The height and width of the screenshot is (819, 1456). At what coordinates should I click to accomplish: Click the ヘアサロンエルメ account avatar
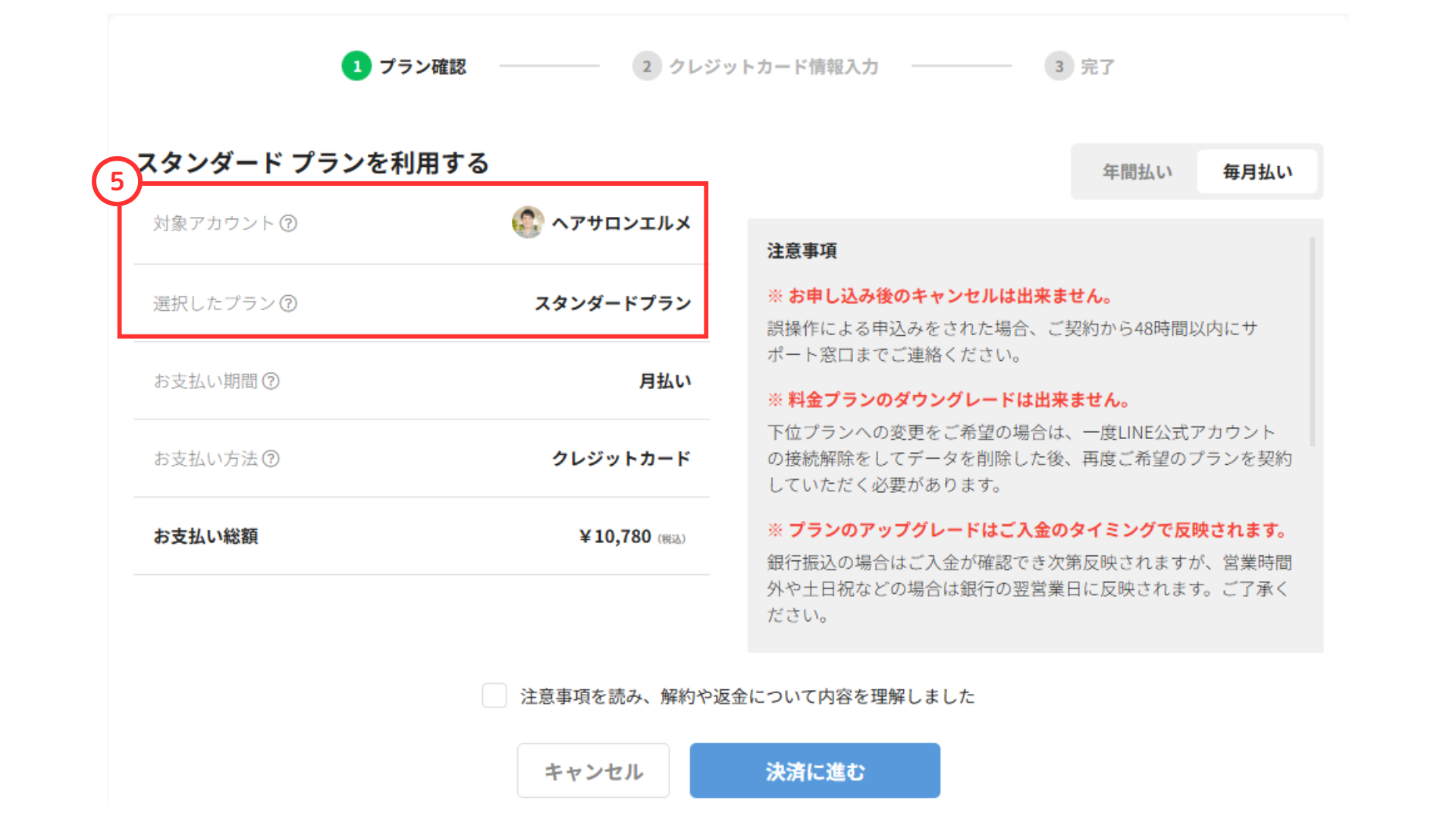click(528, 222)
